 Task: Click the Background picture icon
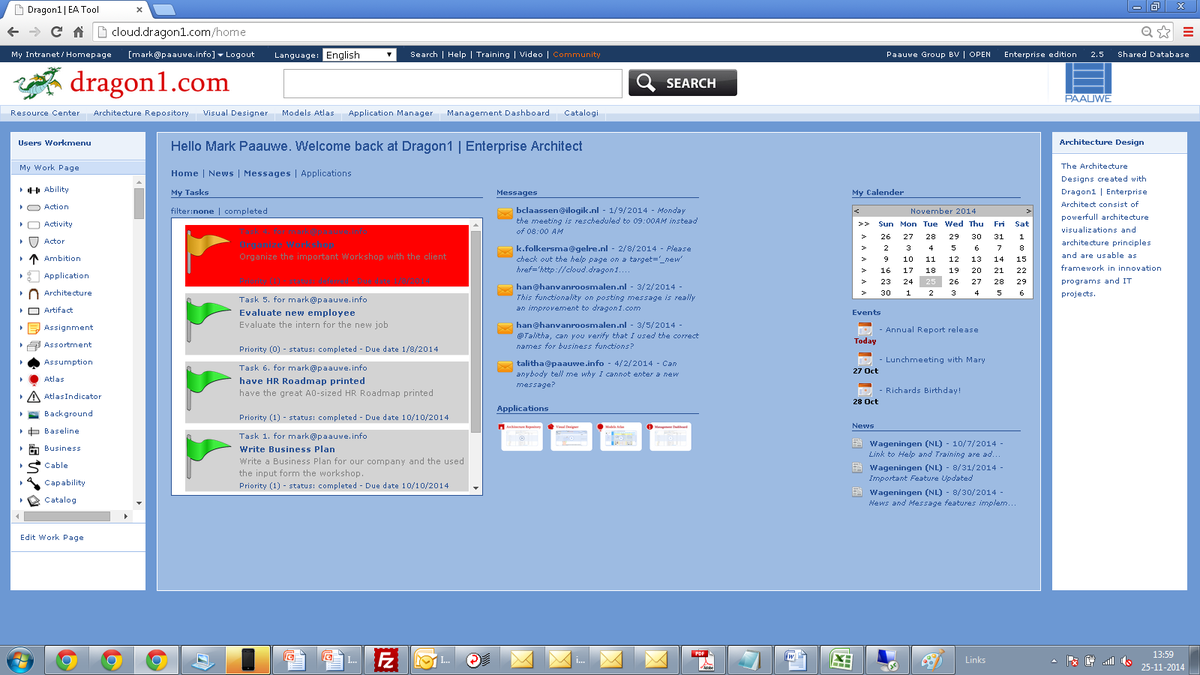point(33,414)
